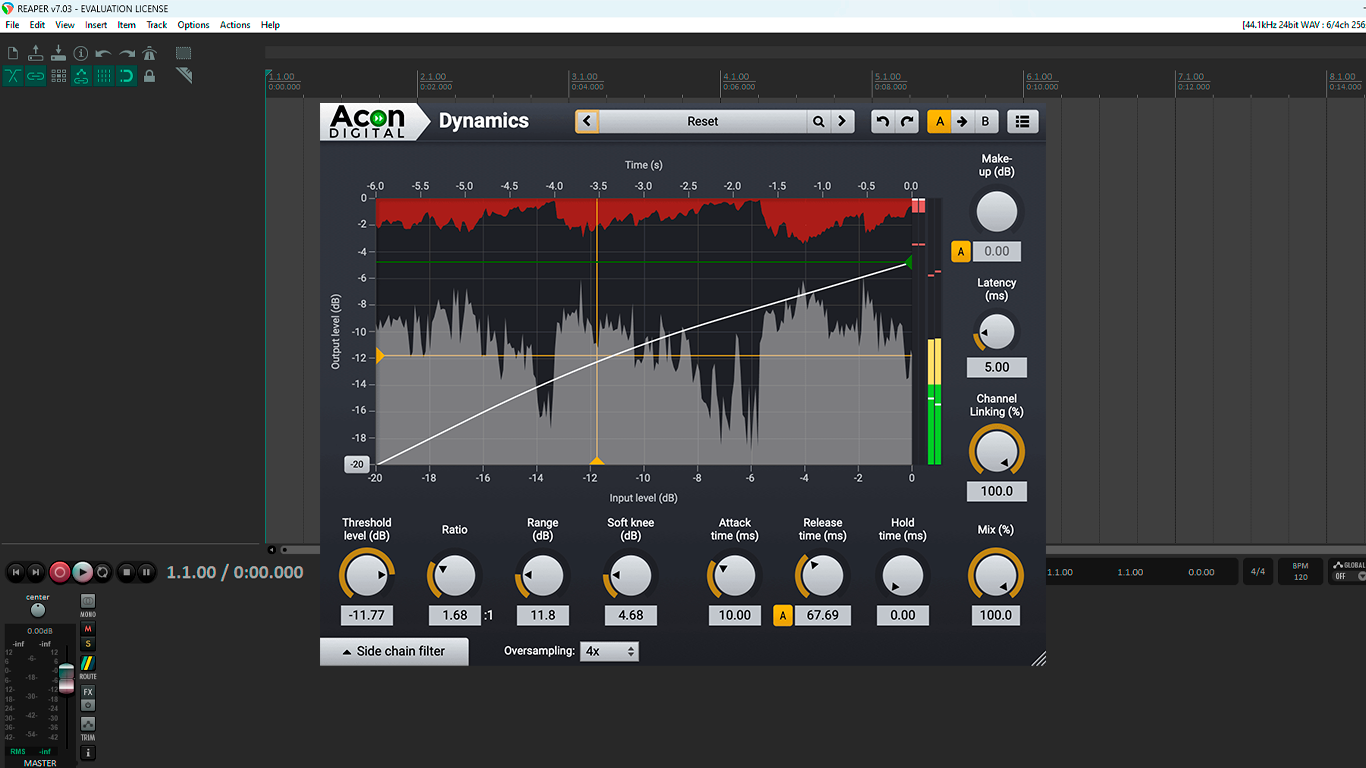Mute the master track
This screenshot has width=1366, height=768.
88,629
